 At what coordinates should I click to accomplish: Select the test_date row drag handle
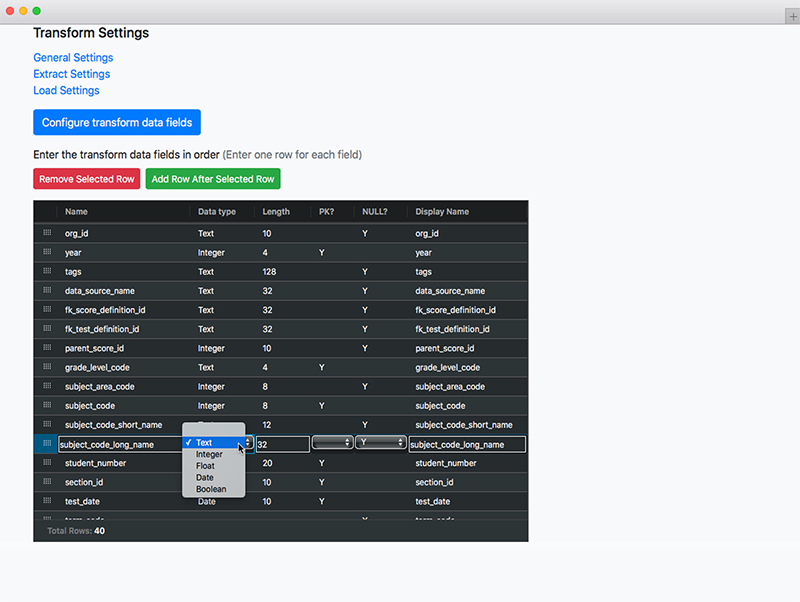[x=47, y=501]
